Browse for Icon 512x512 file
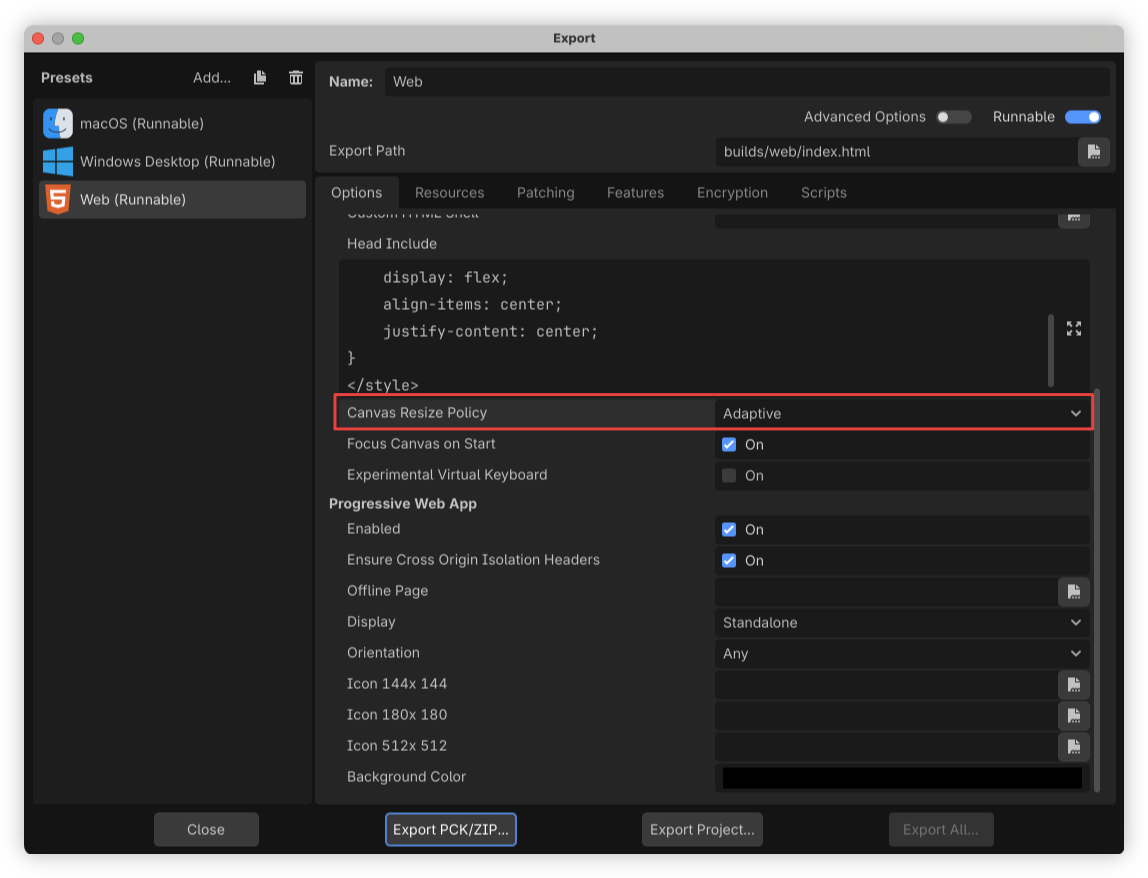 (x=1074, y=746)
